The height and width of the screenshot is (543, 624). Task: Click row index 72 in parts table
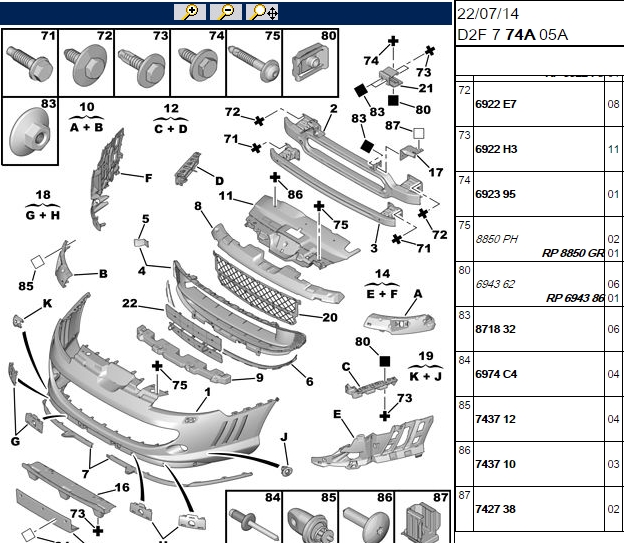click(464, 90)
